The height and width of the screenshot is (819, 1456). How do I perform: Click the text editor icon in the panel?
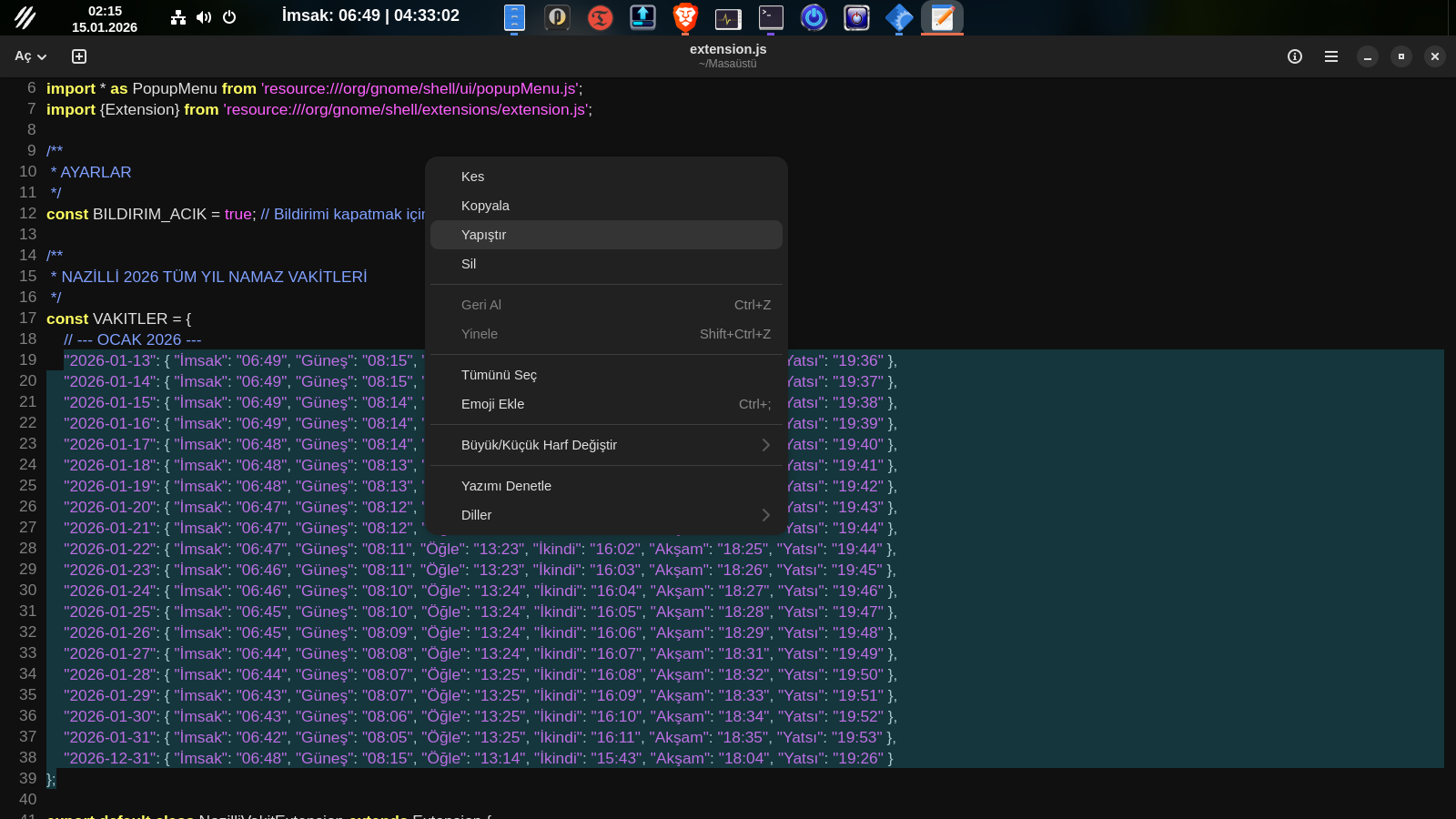click(942, 17)
